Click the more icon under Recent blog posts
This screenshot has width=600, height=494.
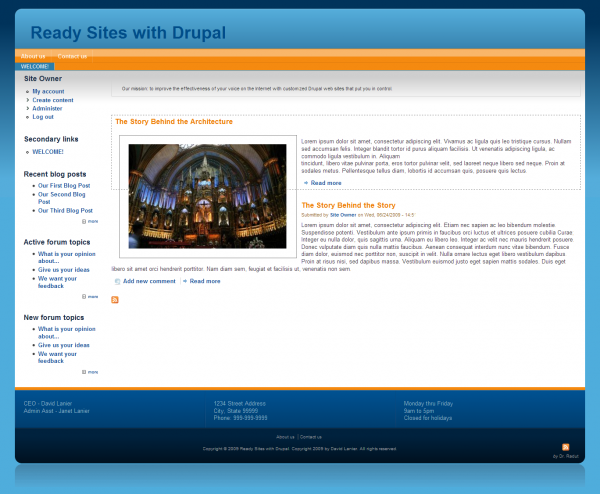(84, 221)
